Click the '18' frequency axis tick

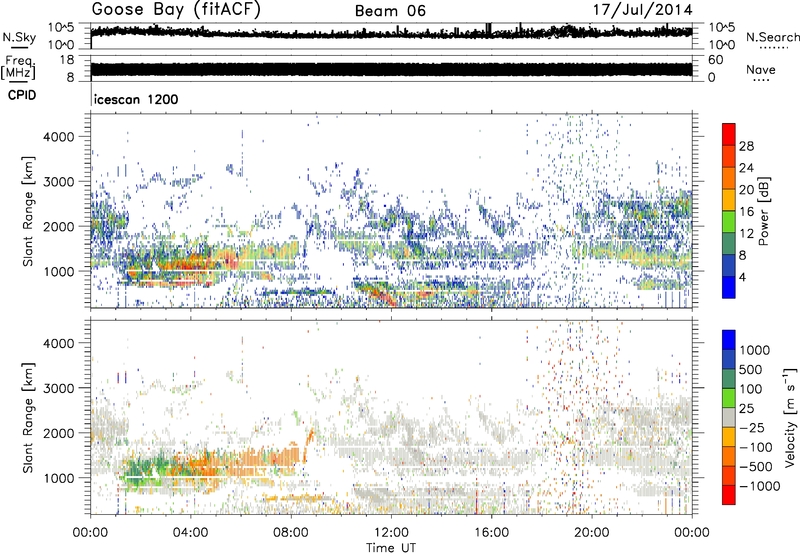[67, 60]
